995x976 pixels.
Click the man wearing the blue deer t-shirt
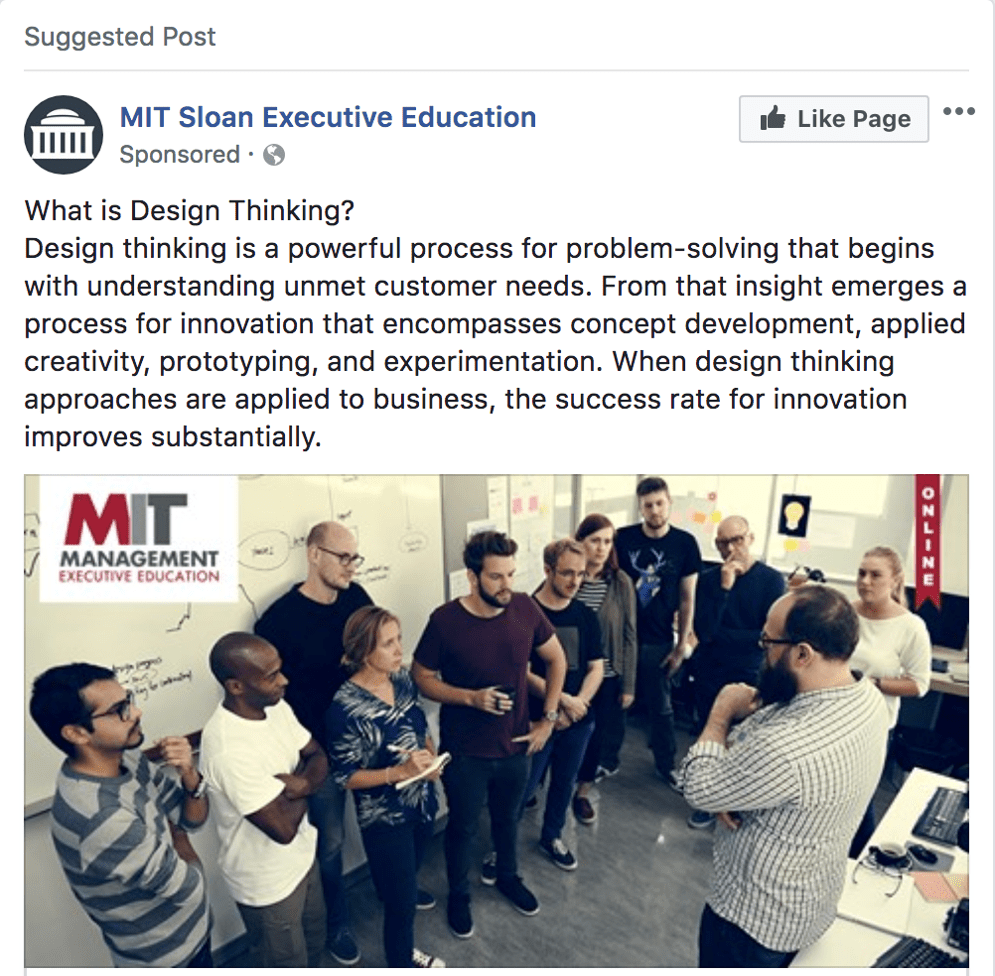[x=657, y=628]
